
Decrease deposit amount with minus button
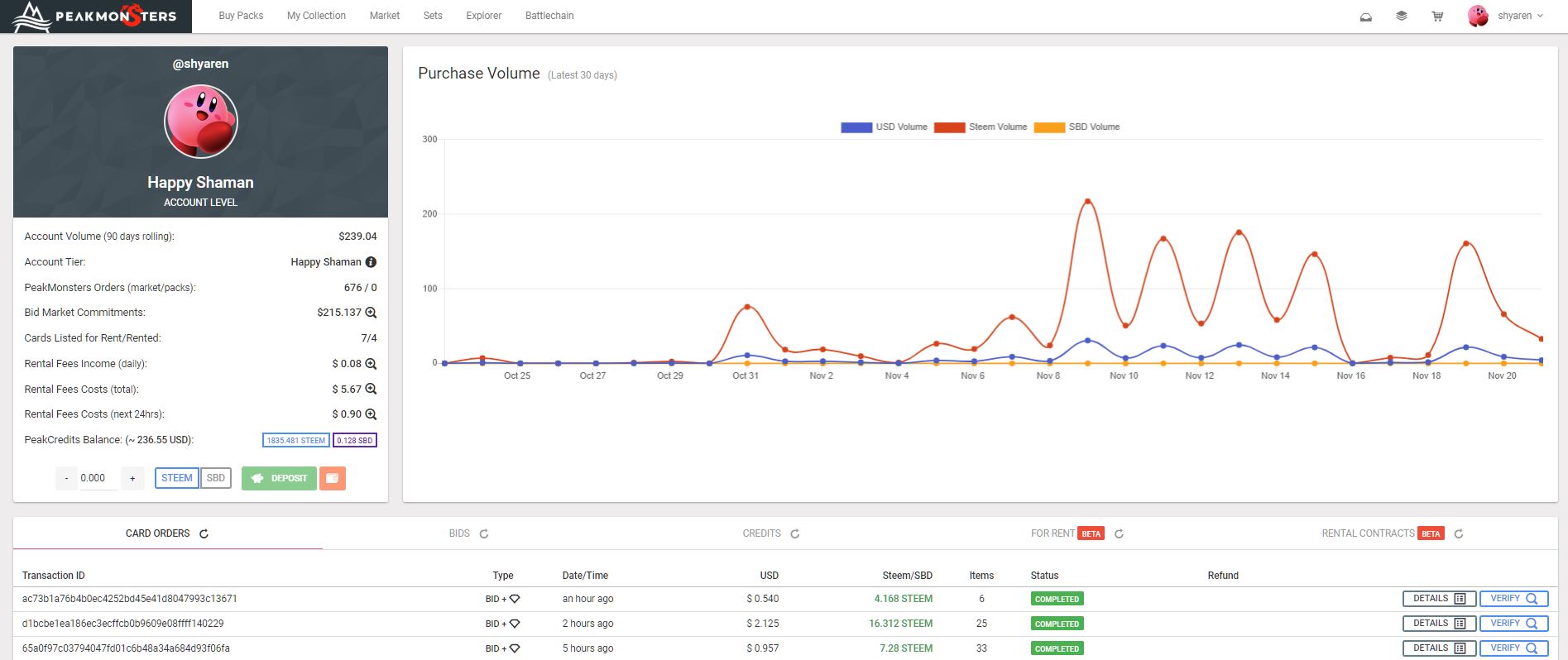66,478
